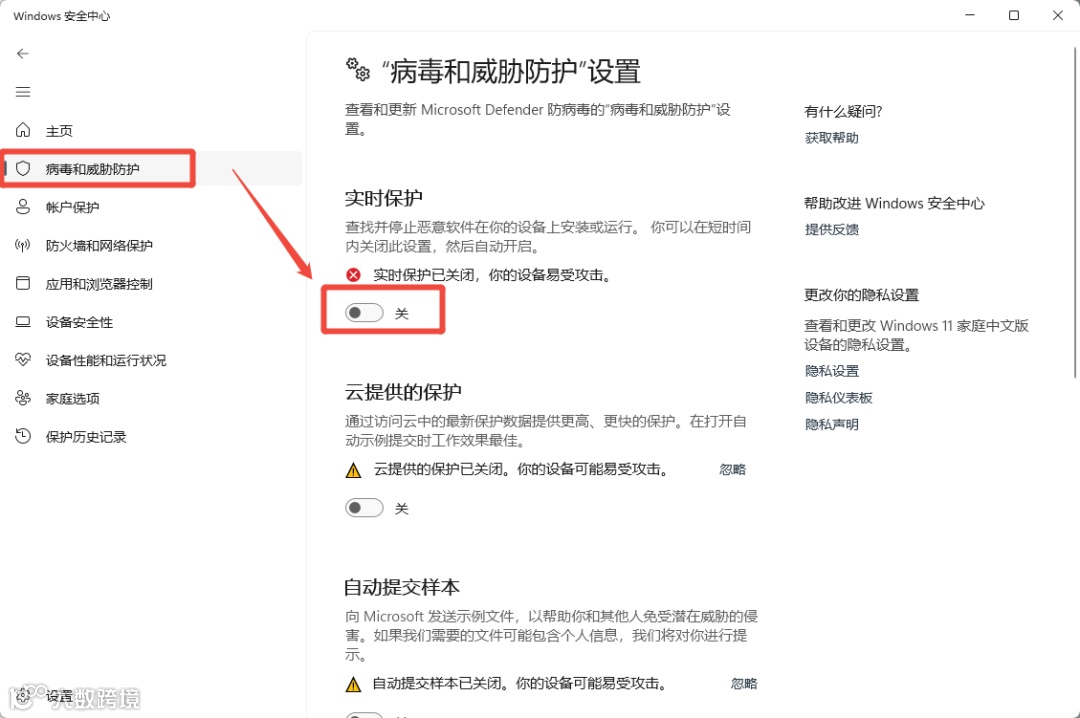Open the 隐私仪表板 link
Viewport: 1080px width, 718px height.
(838, 398)
